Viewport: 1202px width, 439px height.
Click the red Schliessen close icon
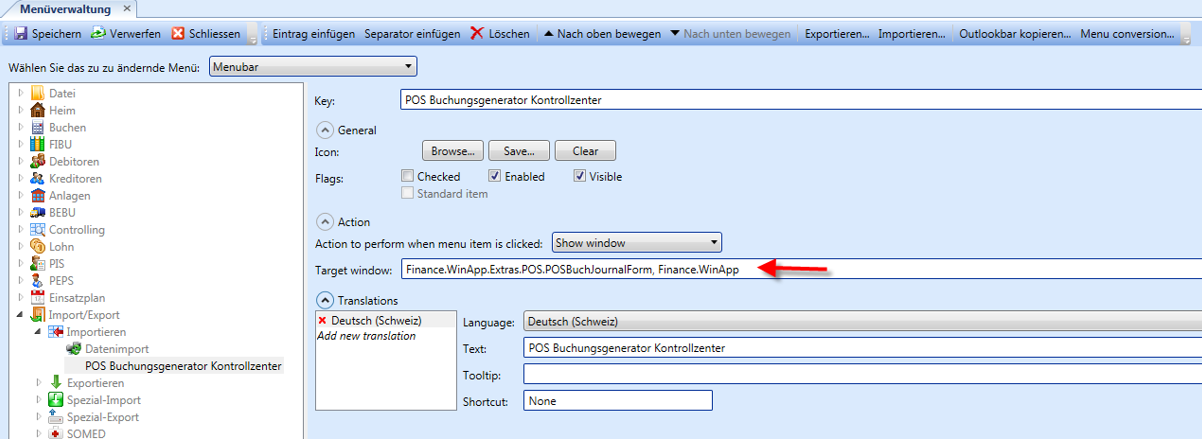click(x=178, y=34)
